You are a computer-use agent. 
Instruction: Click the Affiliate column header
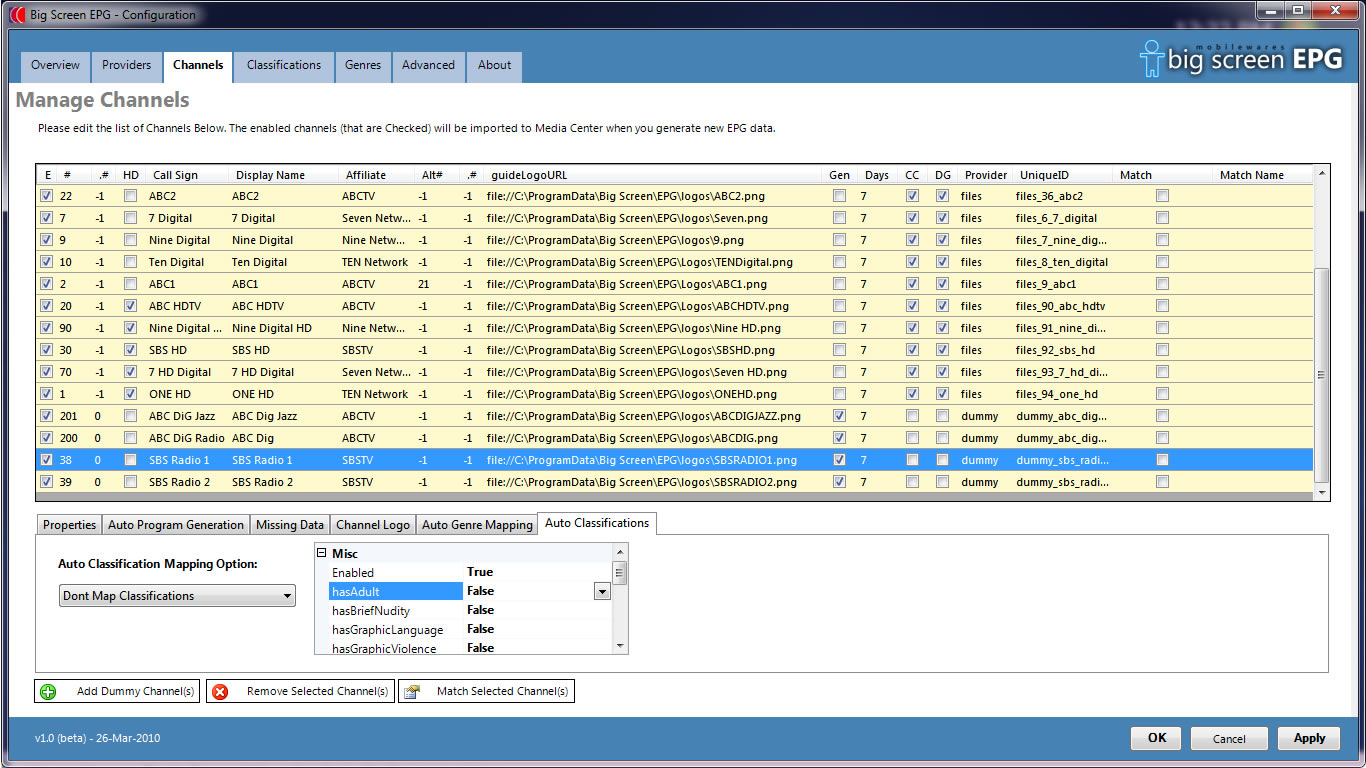[x=365, y=175]
